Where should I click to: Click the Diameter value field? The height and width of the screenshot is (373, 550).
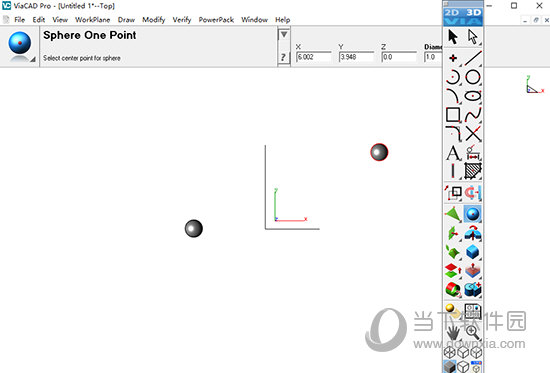point(433,57)
